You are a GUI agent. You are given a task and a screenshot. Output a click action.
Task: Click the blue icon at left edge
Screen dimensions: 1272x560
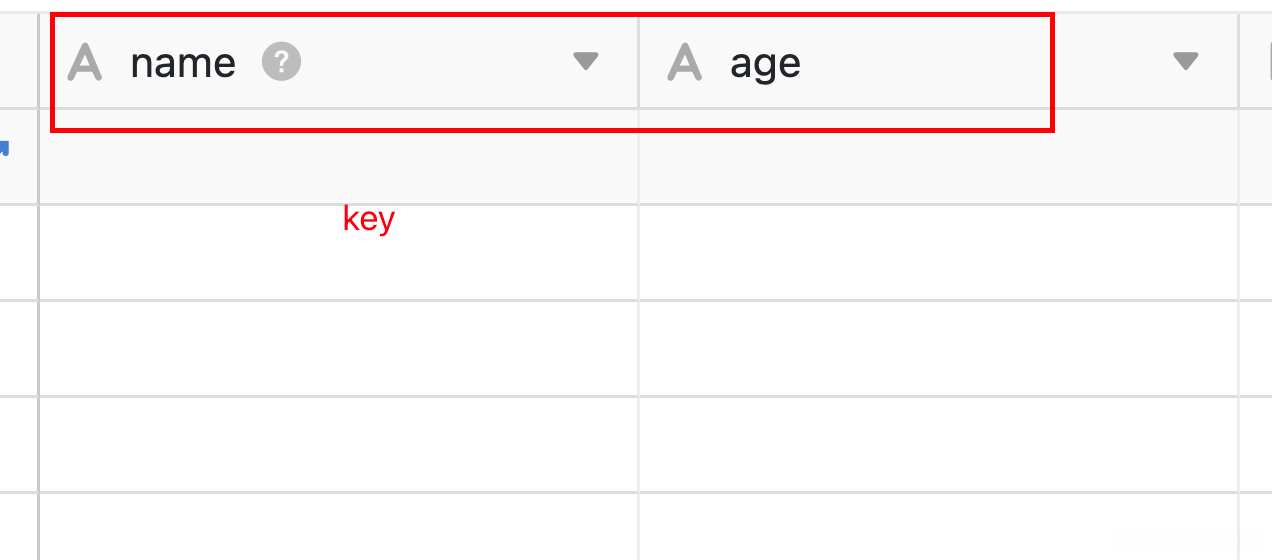(4, 149)
